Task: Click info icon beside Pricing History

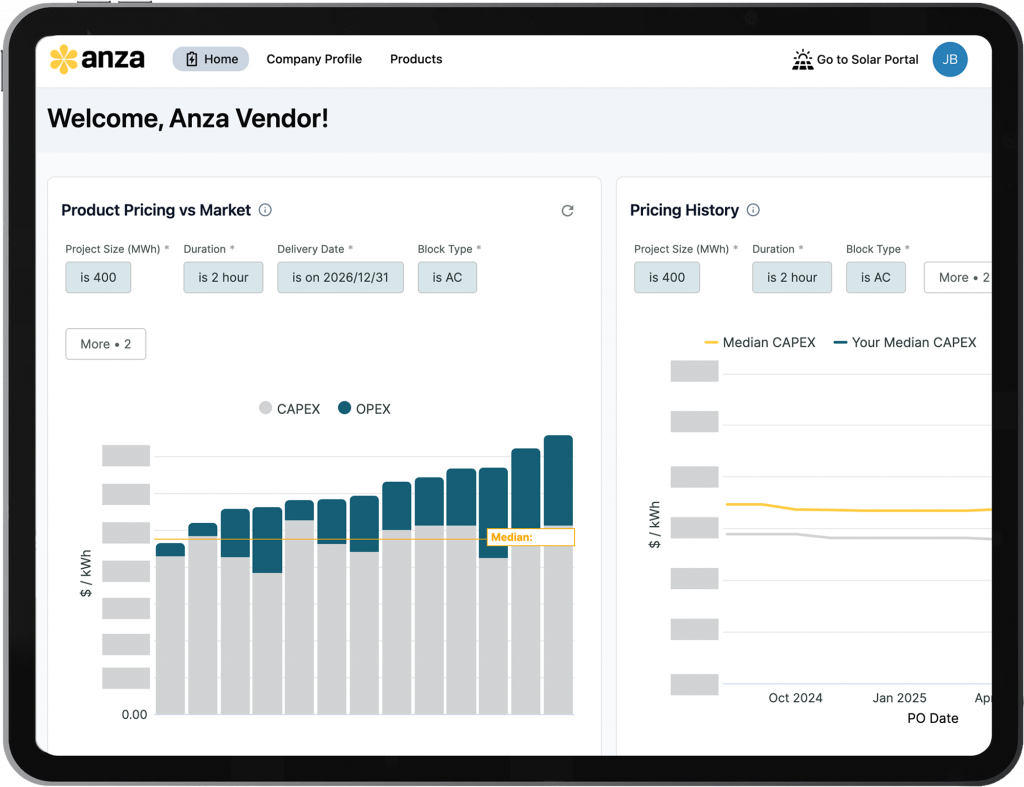Action: tap(753, 210)
